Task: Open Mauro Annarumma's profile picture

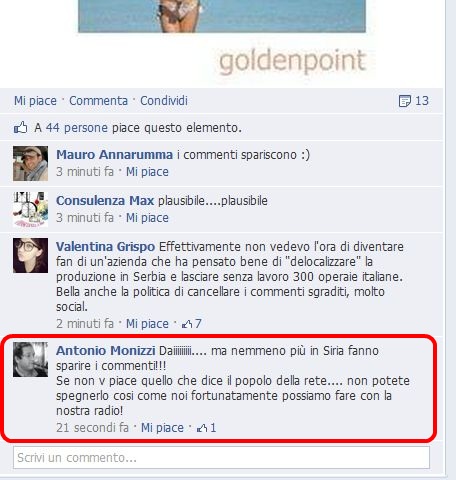Action: 30,163
